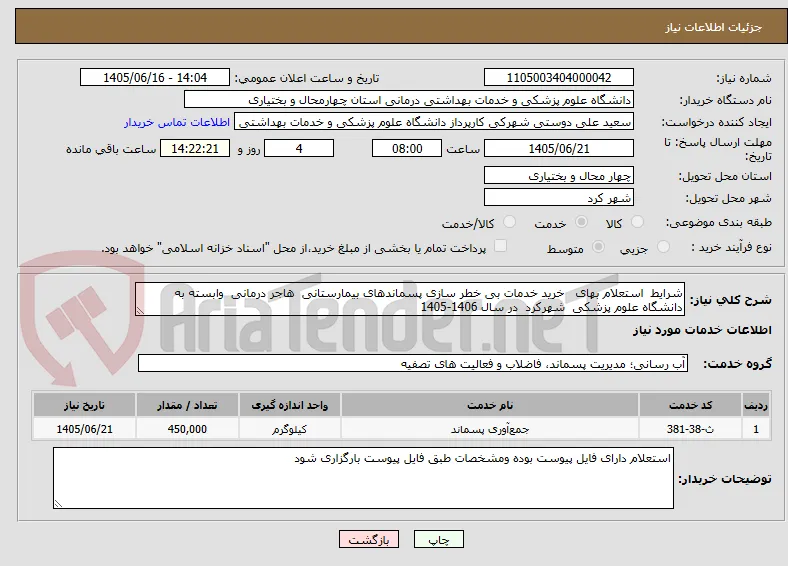Click the general need description text area

pyautogui.click(x=410, y=299)
